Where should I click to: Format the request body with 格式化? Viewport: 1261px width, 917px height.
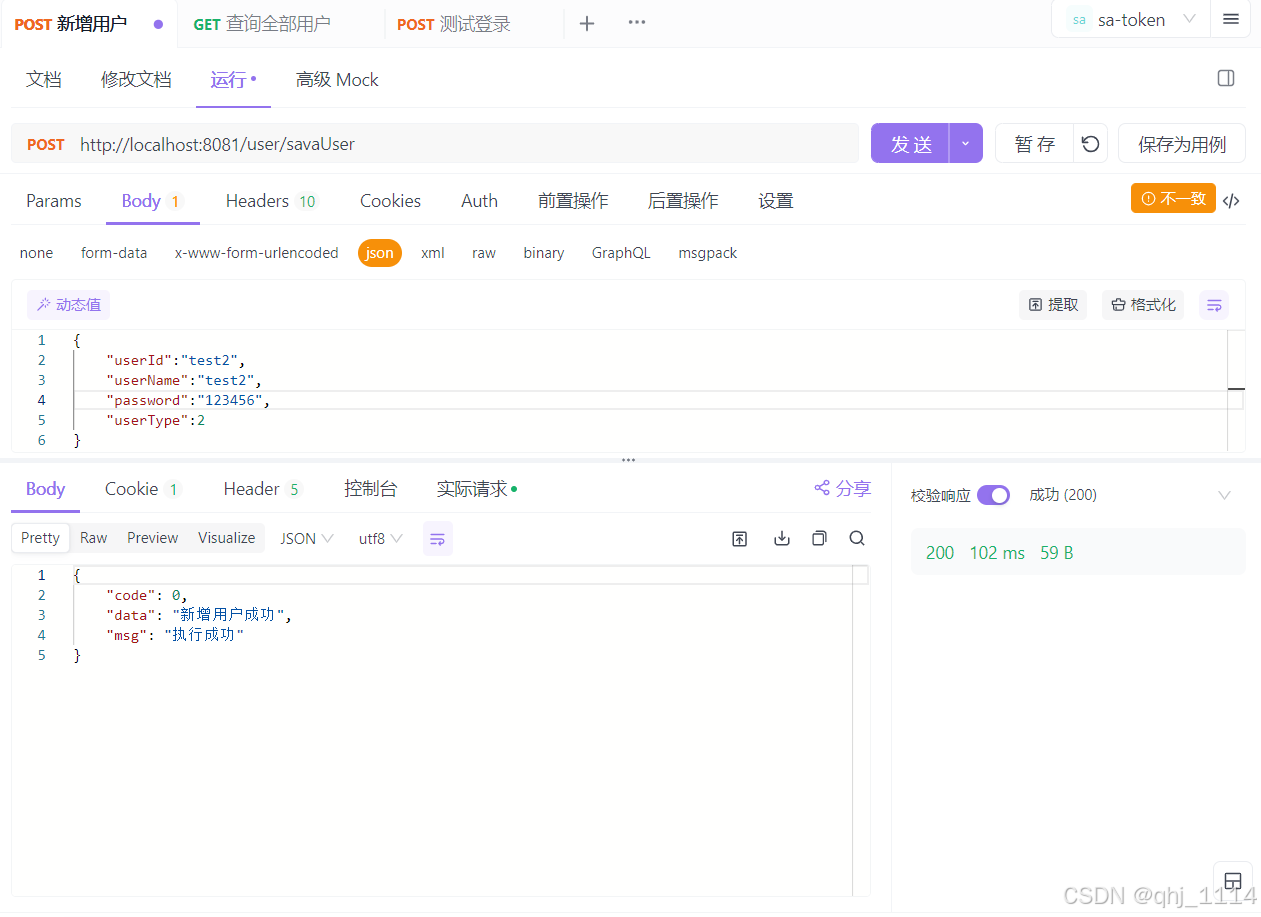click(x=1142, y=304)
